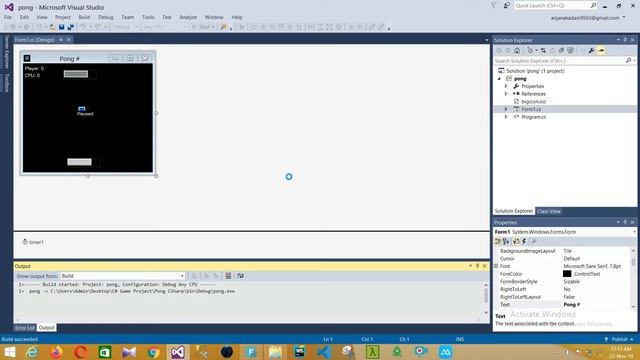Click the Save All toolbar icon
This screenshot has width=640, height=360.
click(x=71, y=27)
